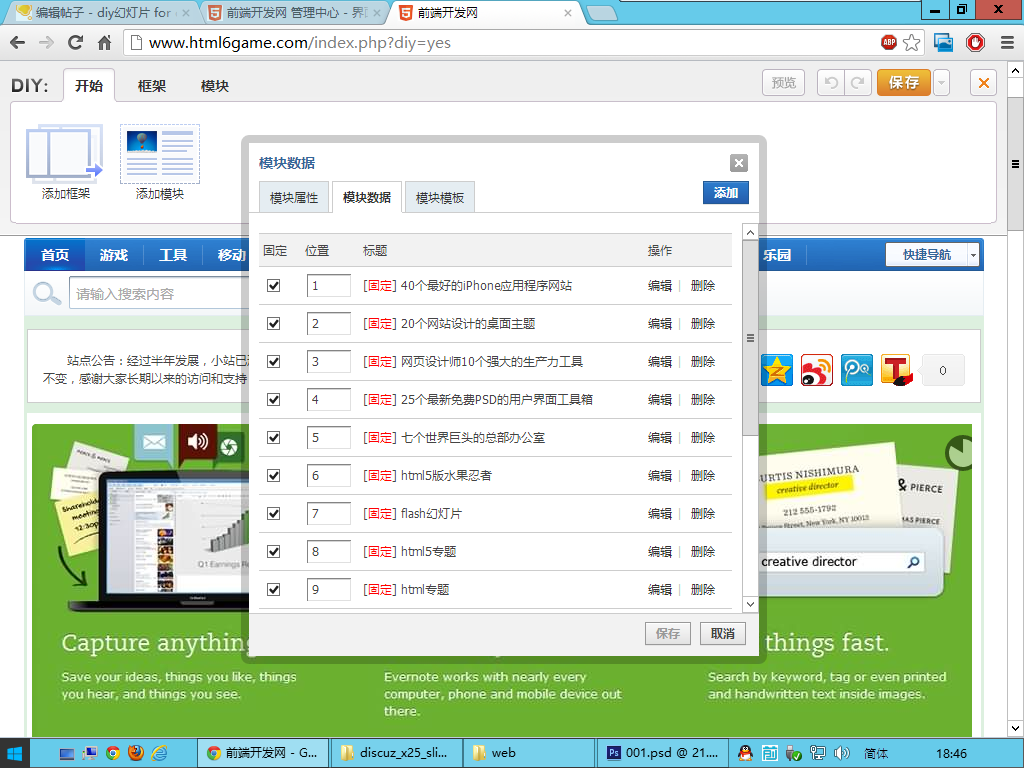Close DIY mode with orange X
Viewport: 1024px width, 768px height.
tap(984, 83)
